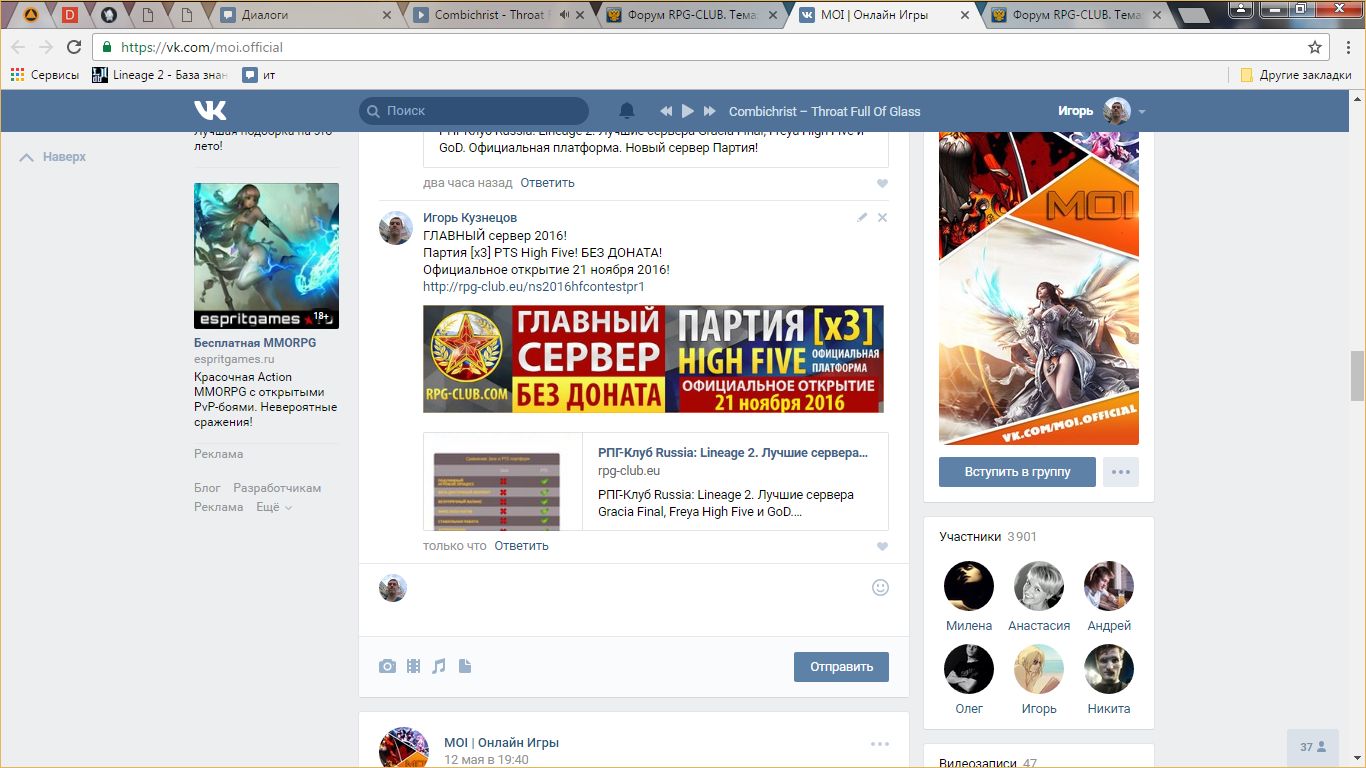
Task: Open Сервисы apps bookmark
Action: click(x=45, y=75)
